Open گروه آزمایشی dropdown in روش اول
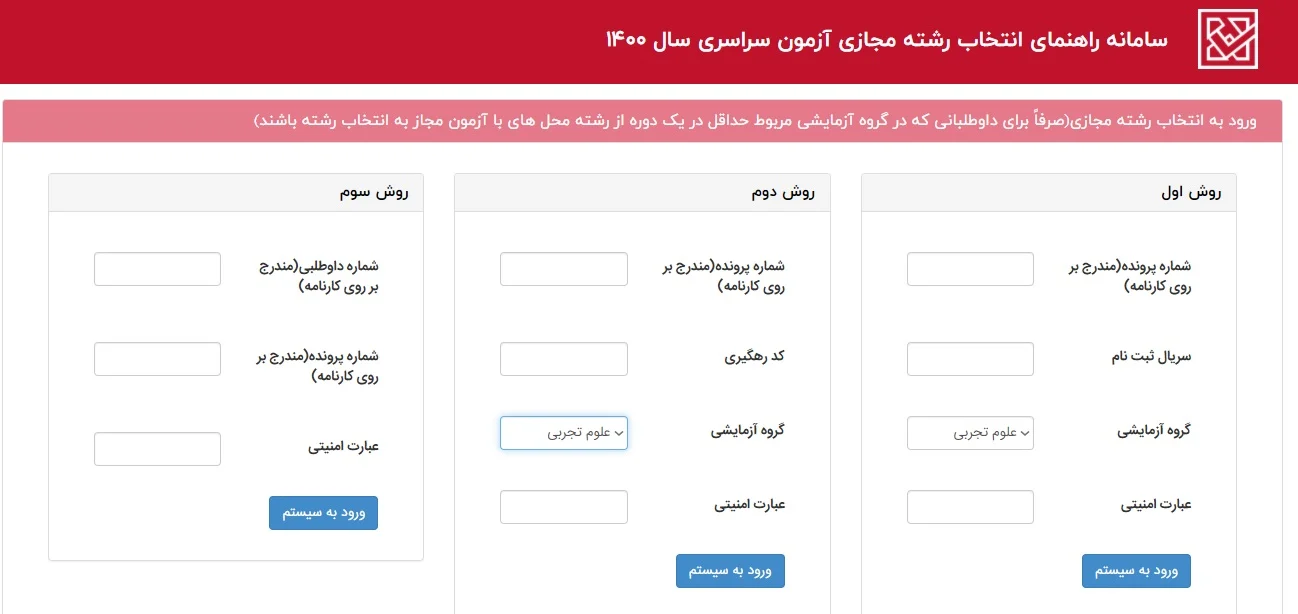The height and width of the screenshot is (614, 1298). click(970, 433)
